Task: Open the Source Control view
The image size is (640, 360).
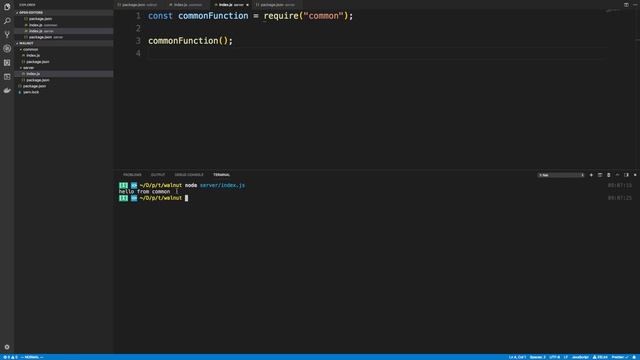Action: pos(7,35)
